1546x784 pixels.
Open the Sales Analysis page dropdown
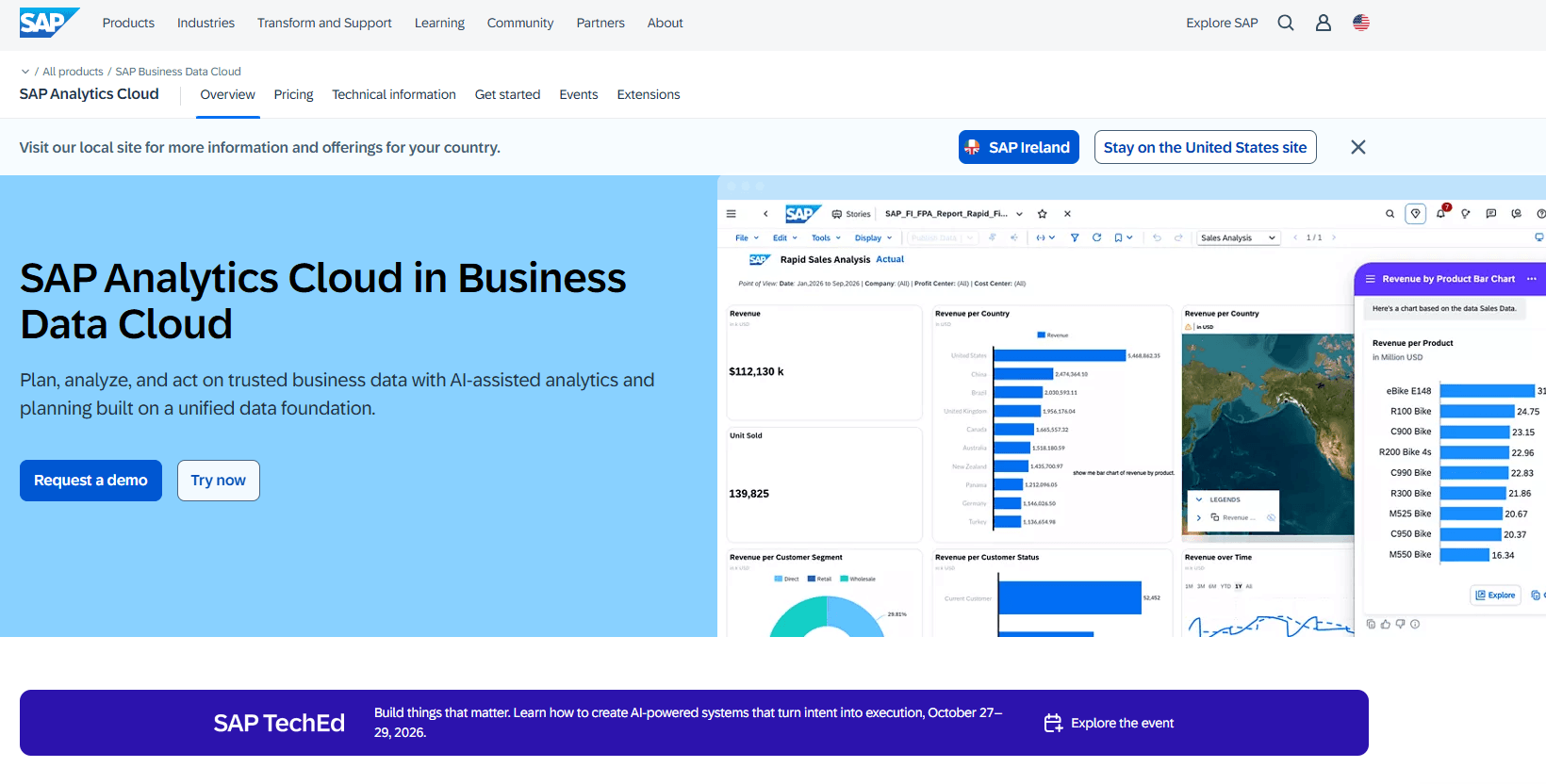point(1238,238)
